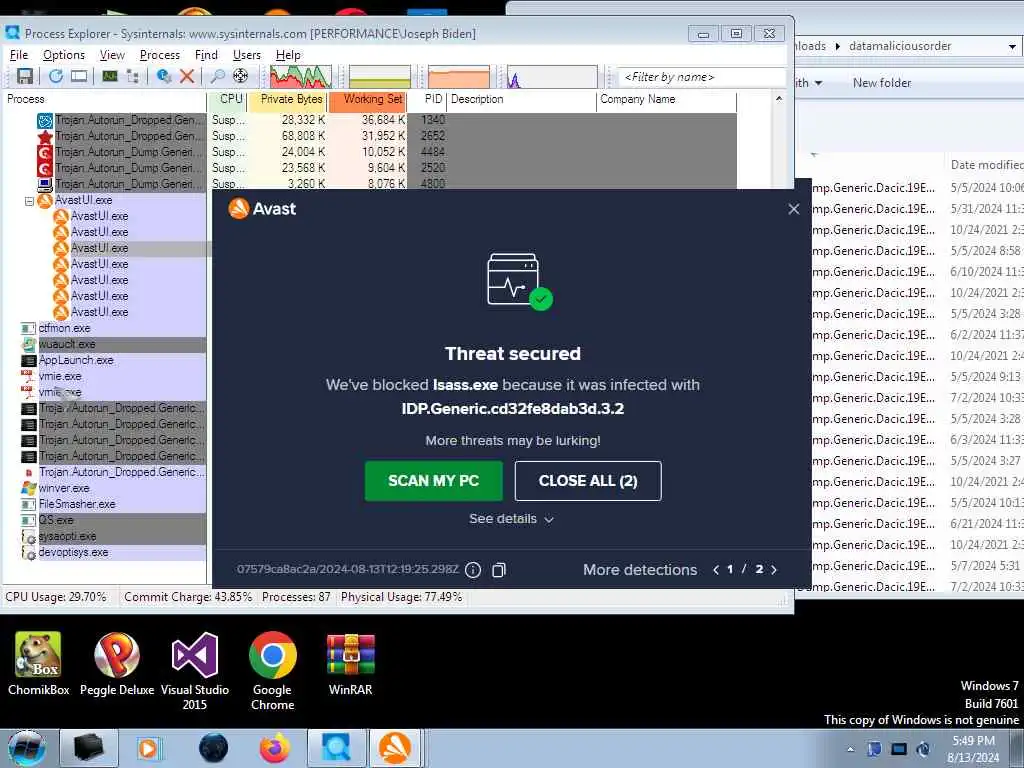The height and width of the screenshot is (768, 1024).
Task: Go to next detection arrow
Action: (775, 570)
